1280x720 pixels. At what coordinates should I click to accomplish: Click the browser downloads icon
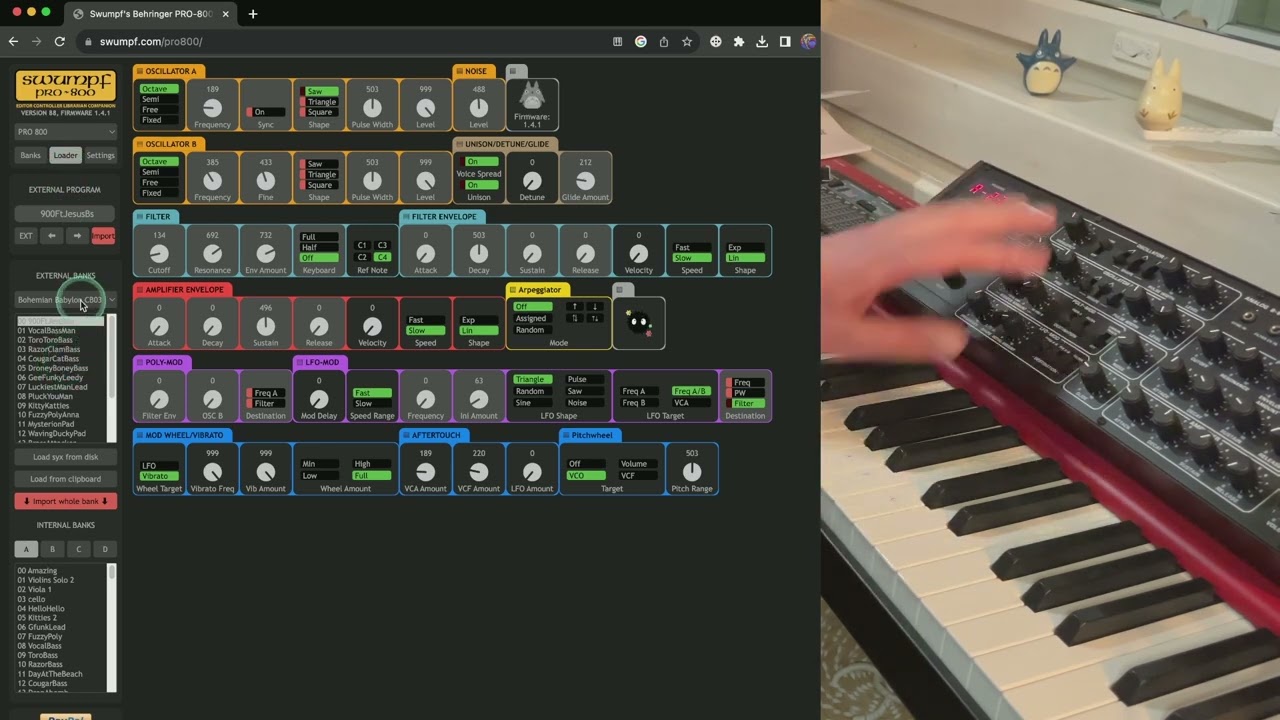click(762, 42)
